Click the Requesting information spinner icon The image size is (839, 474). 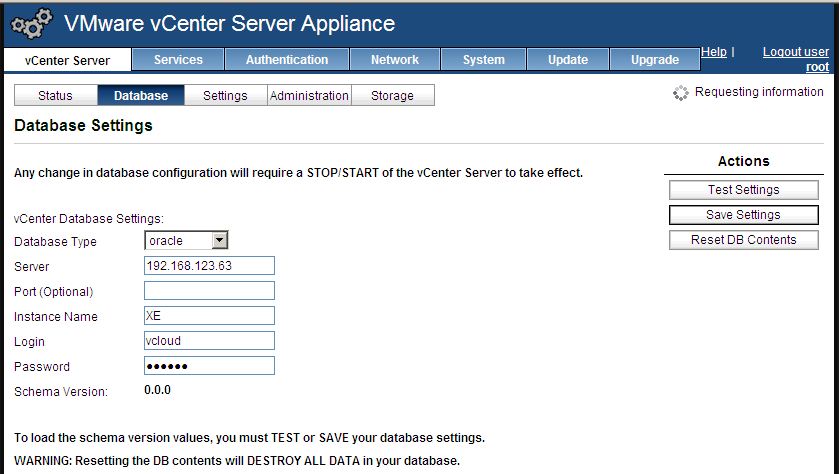coord(681,93)
